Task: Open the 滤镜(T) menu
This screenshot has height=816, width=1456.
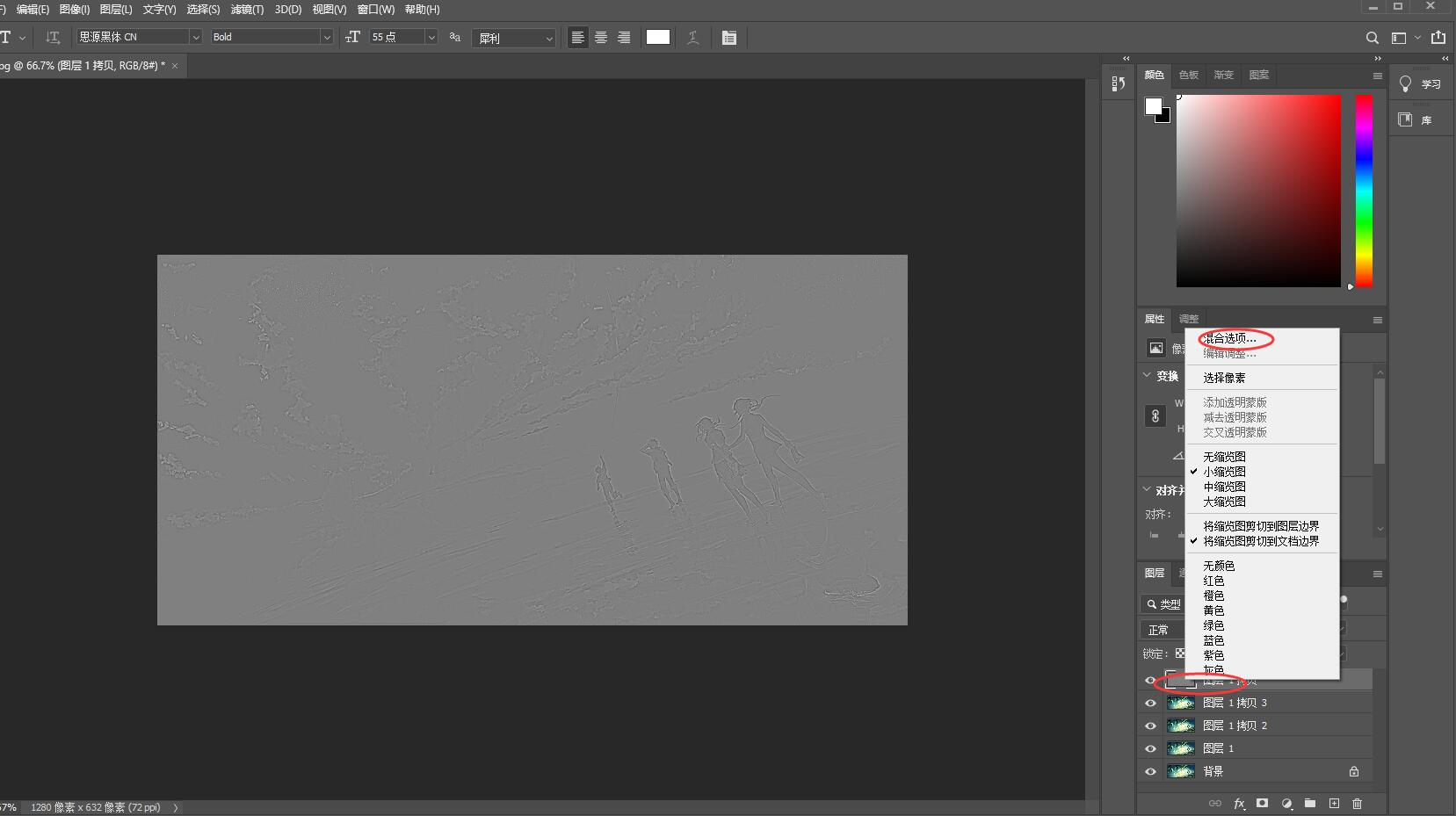Action: 247,10
